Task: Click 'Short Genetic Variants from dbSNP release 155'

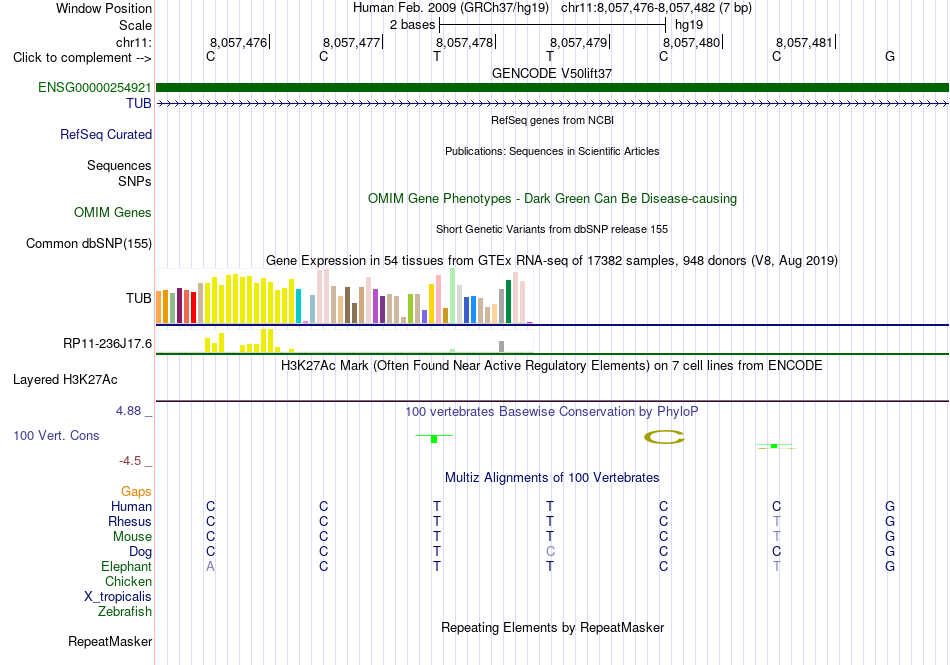Action: click(x=552, y=230)
